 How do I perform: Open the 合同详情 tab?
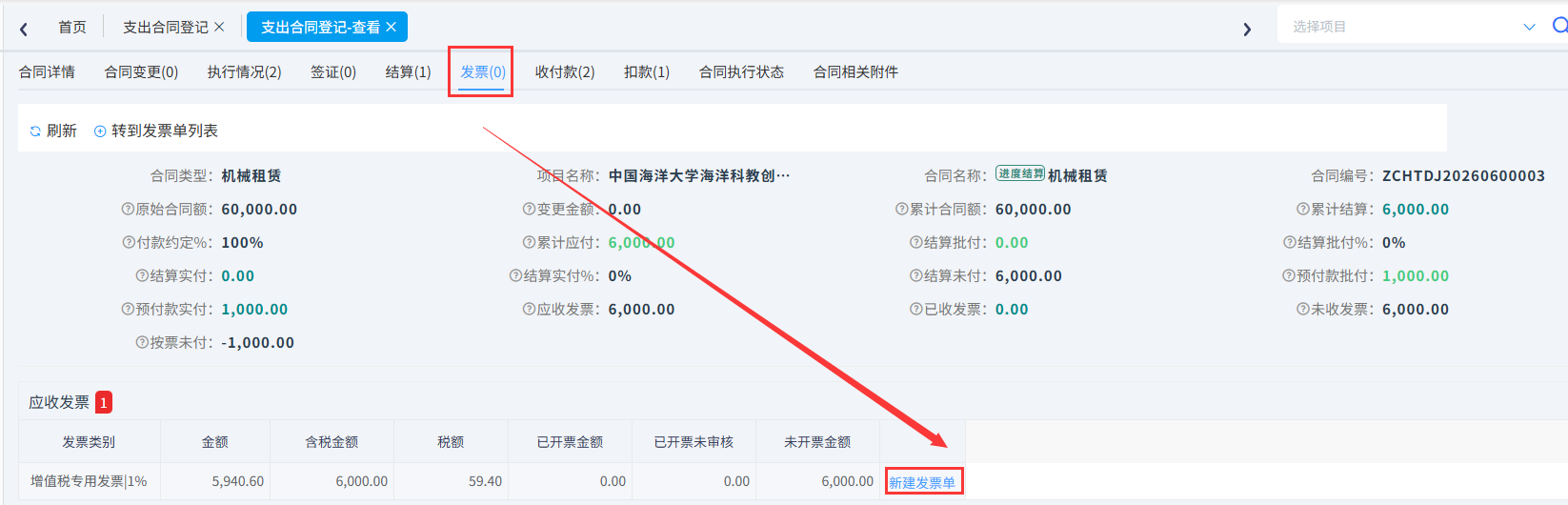click(x=47, y=72)
